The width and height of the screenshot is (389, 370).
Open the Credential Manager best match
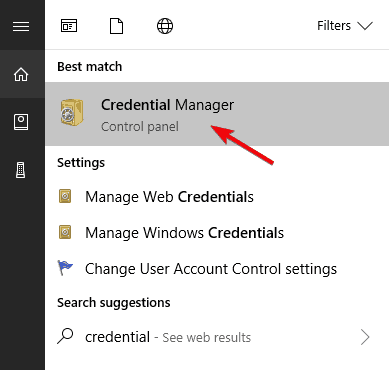(217, 114)
